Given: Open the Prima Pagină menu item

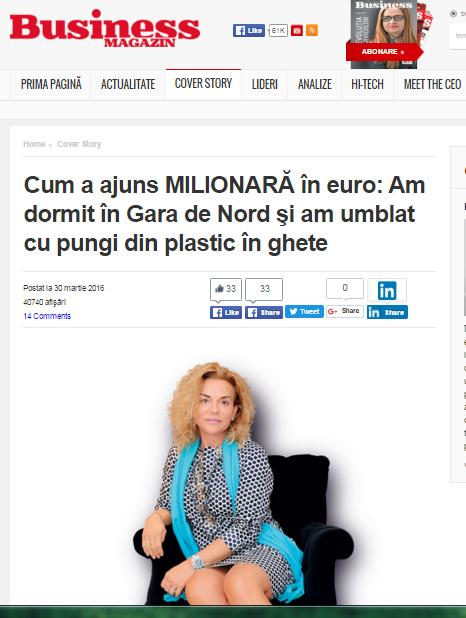Looking at the screenshot, I should point(51,84).
